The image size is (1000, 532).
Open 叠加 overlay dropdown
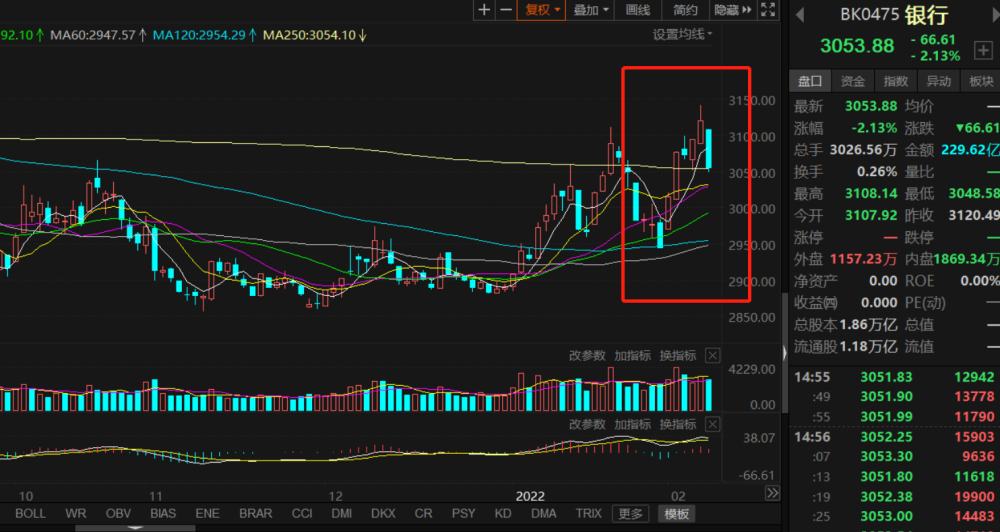tap(591, 10)
